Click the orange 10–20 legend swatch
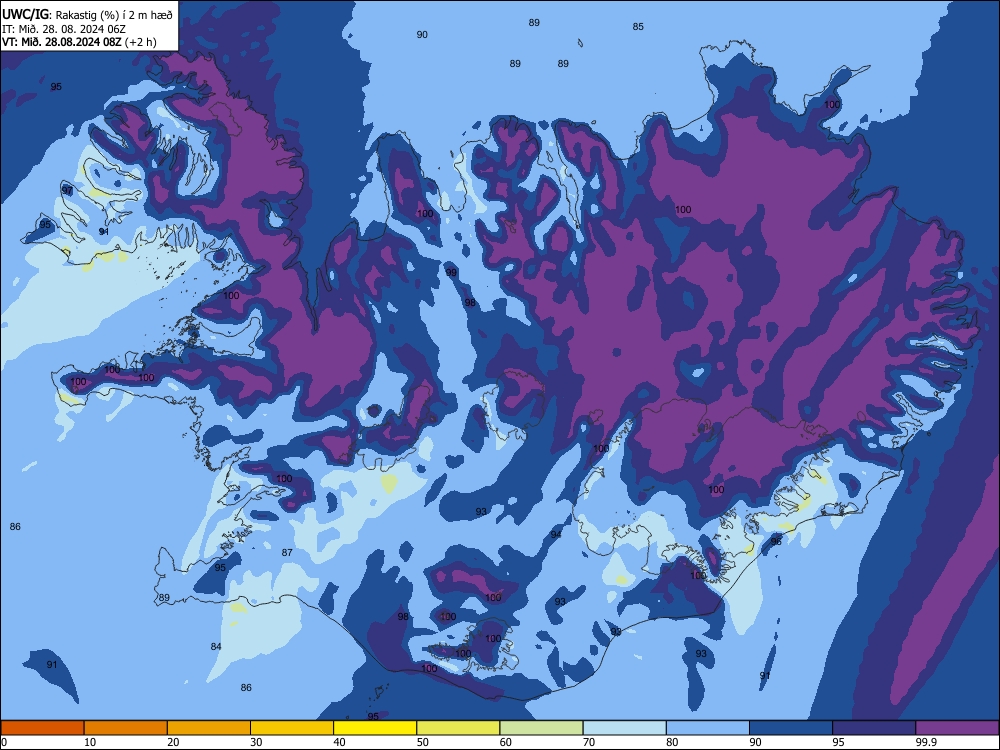Screen dimensions: 1000x750 point(126,728)
